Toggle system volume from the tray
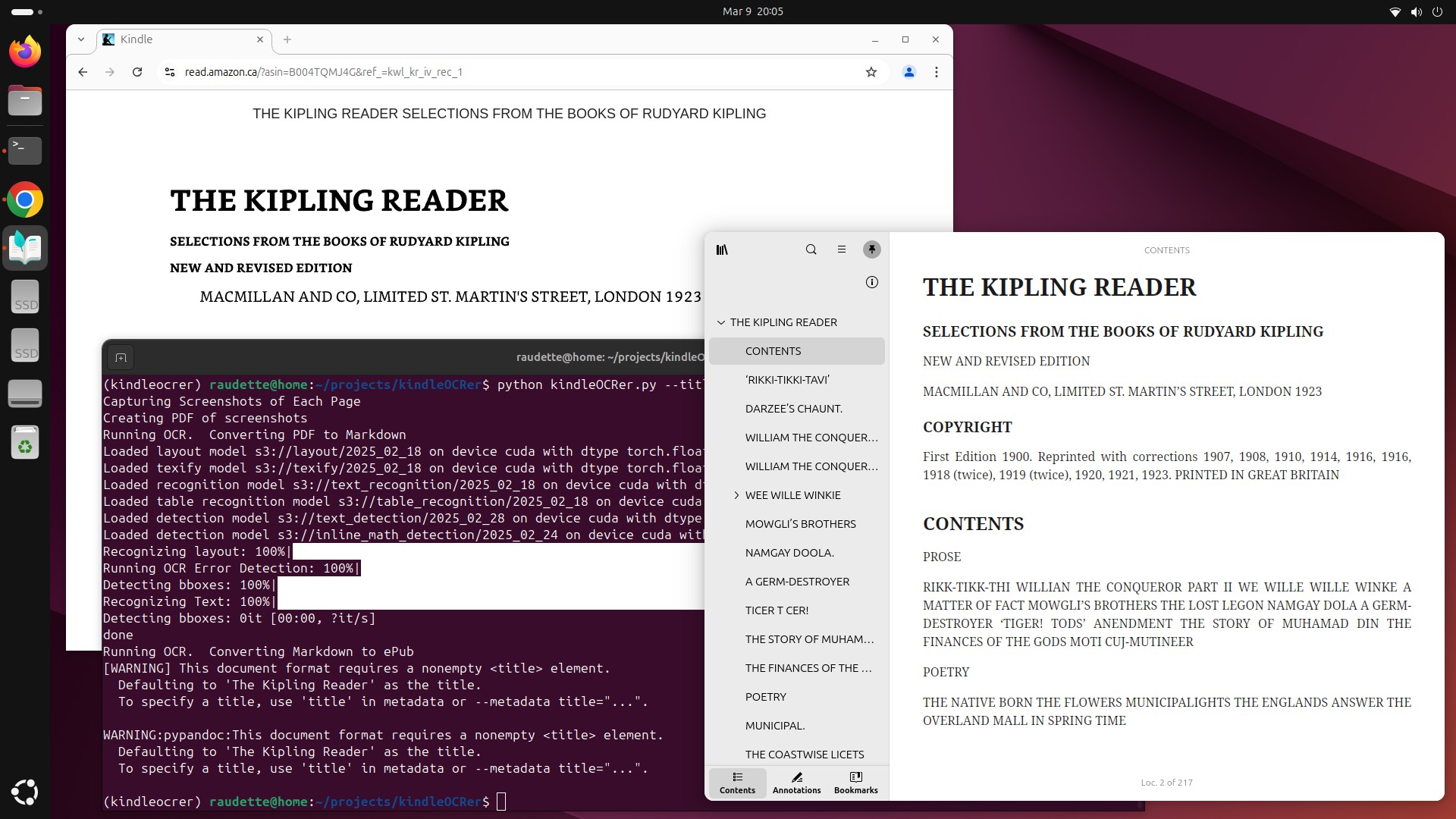Screen dimensions: 1456x819 1415,12
